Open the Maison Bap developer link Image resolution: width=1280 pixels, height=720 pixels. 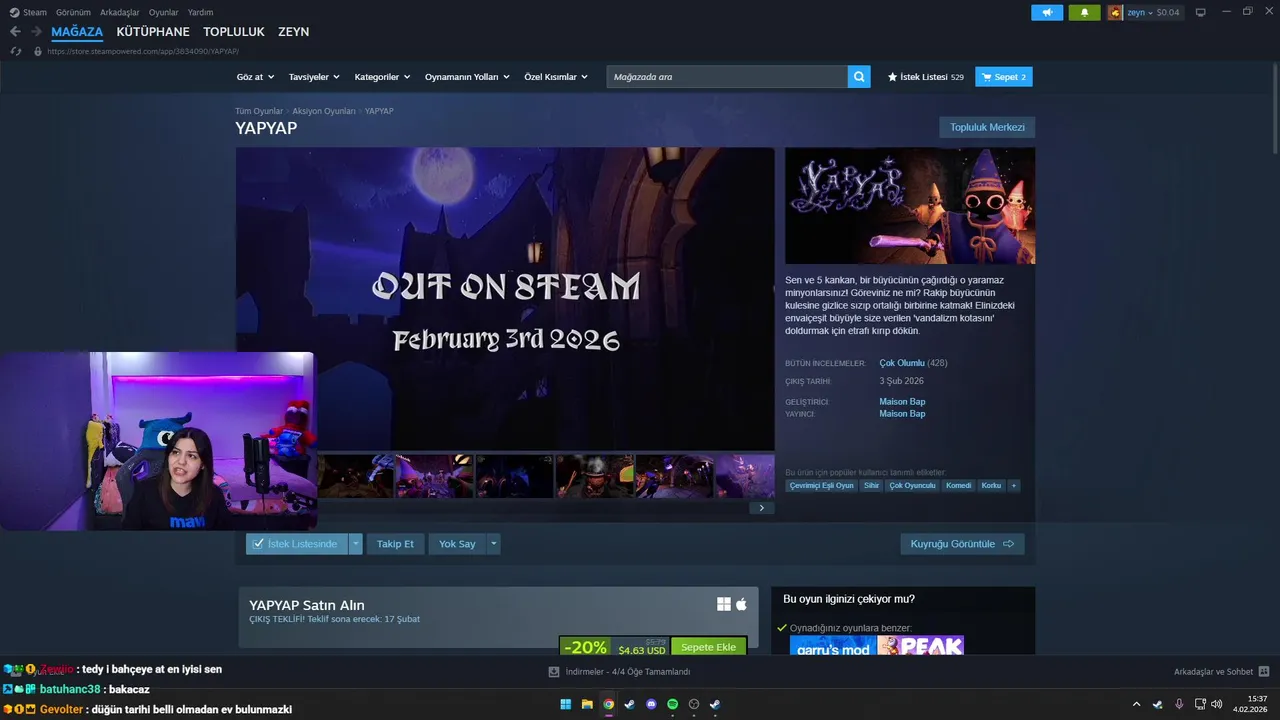(902, 402)
